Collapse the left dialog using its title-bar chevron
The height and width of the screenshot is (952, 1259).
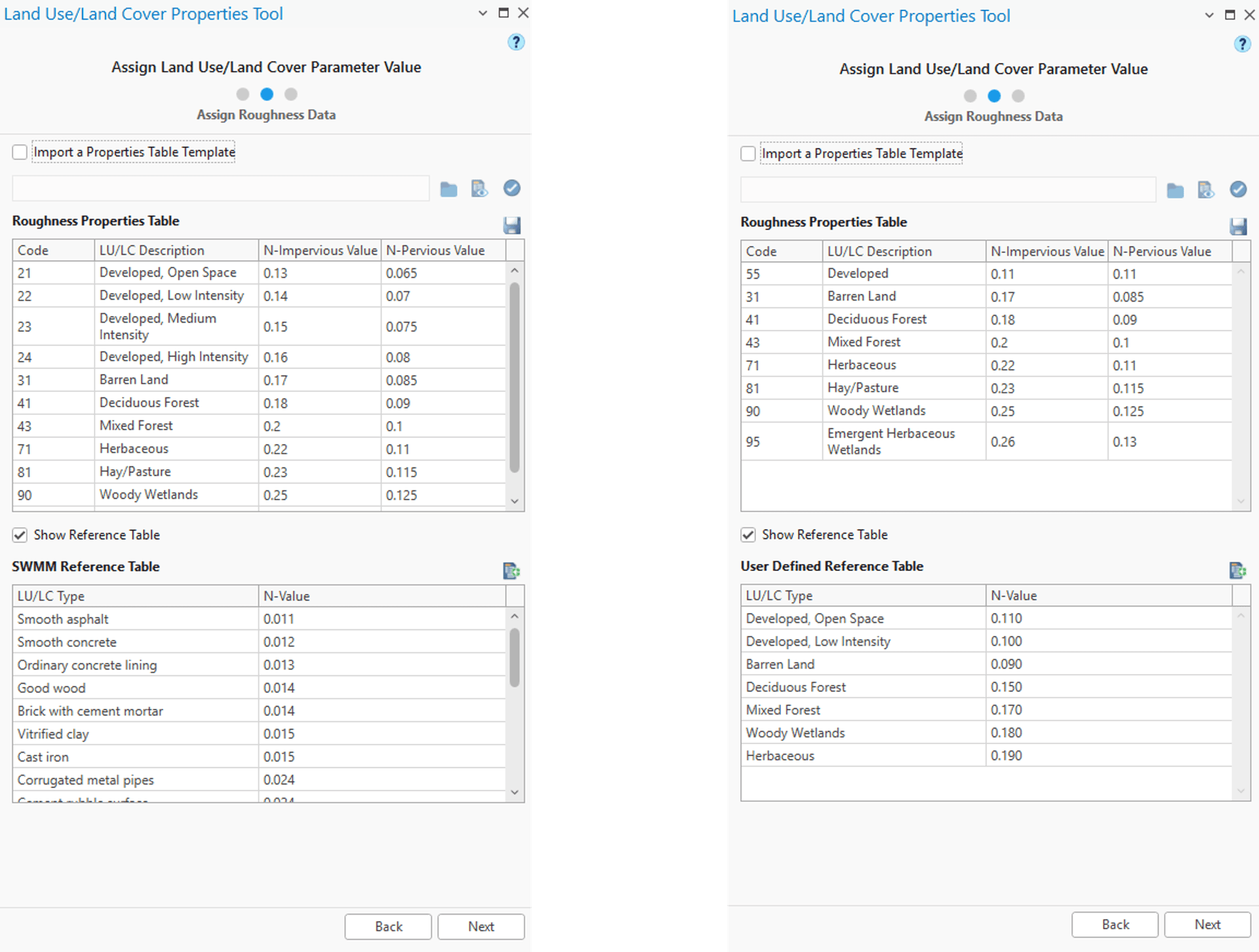[x=483, y=12]
